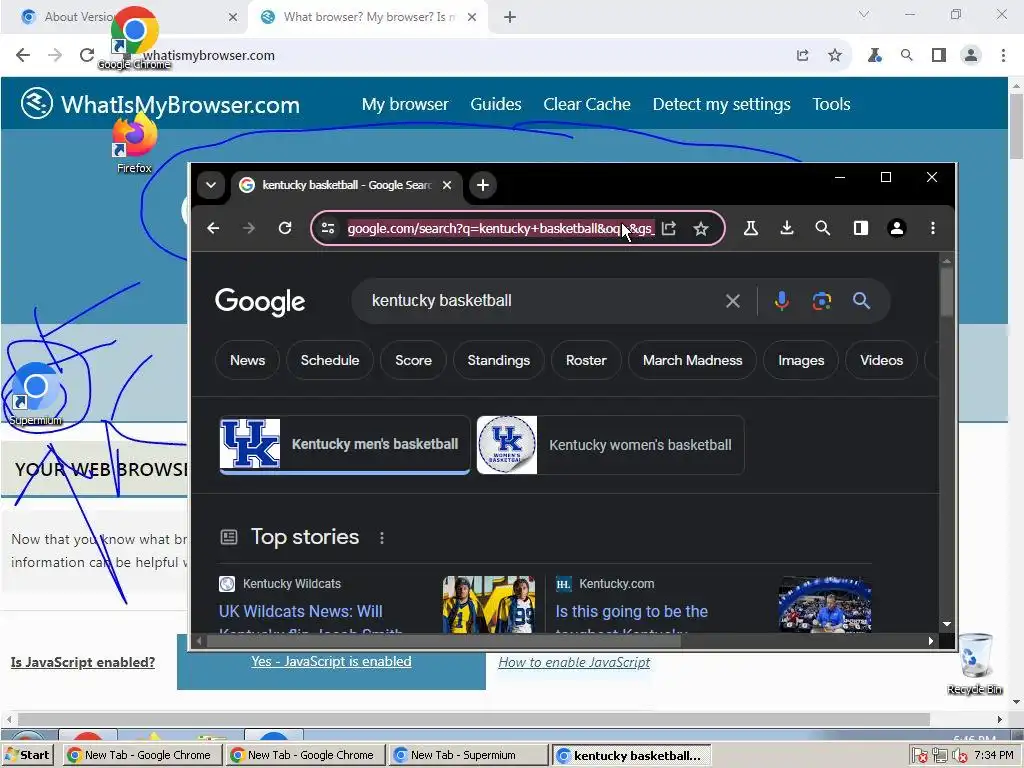Click share icon inside dark address bar
Image resolution: width=1024 pixels, height=768 pixels.
pyautogui.click(x=669, y=228)
